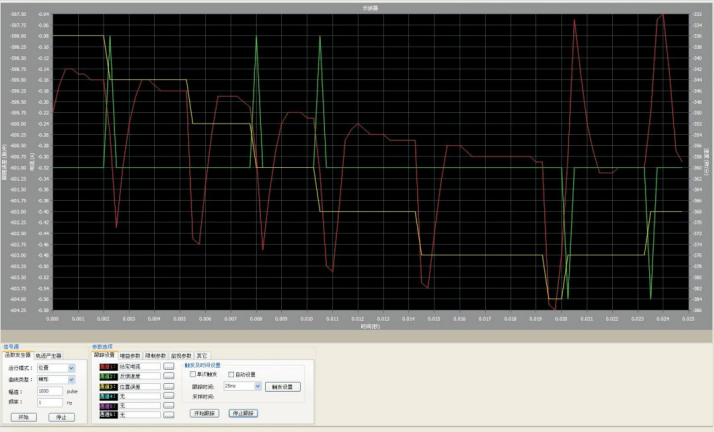Click the 触发设置 button

click(283, 385)
